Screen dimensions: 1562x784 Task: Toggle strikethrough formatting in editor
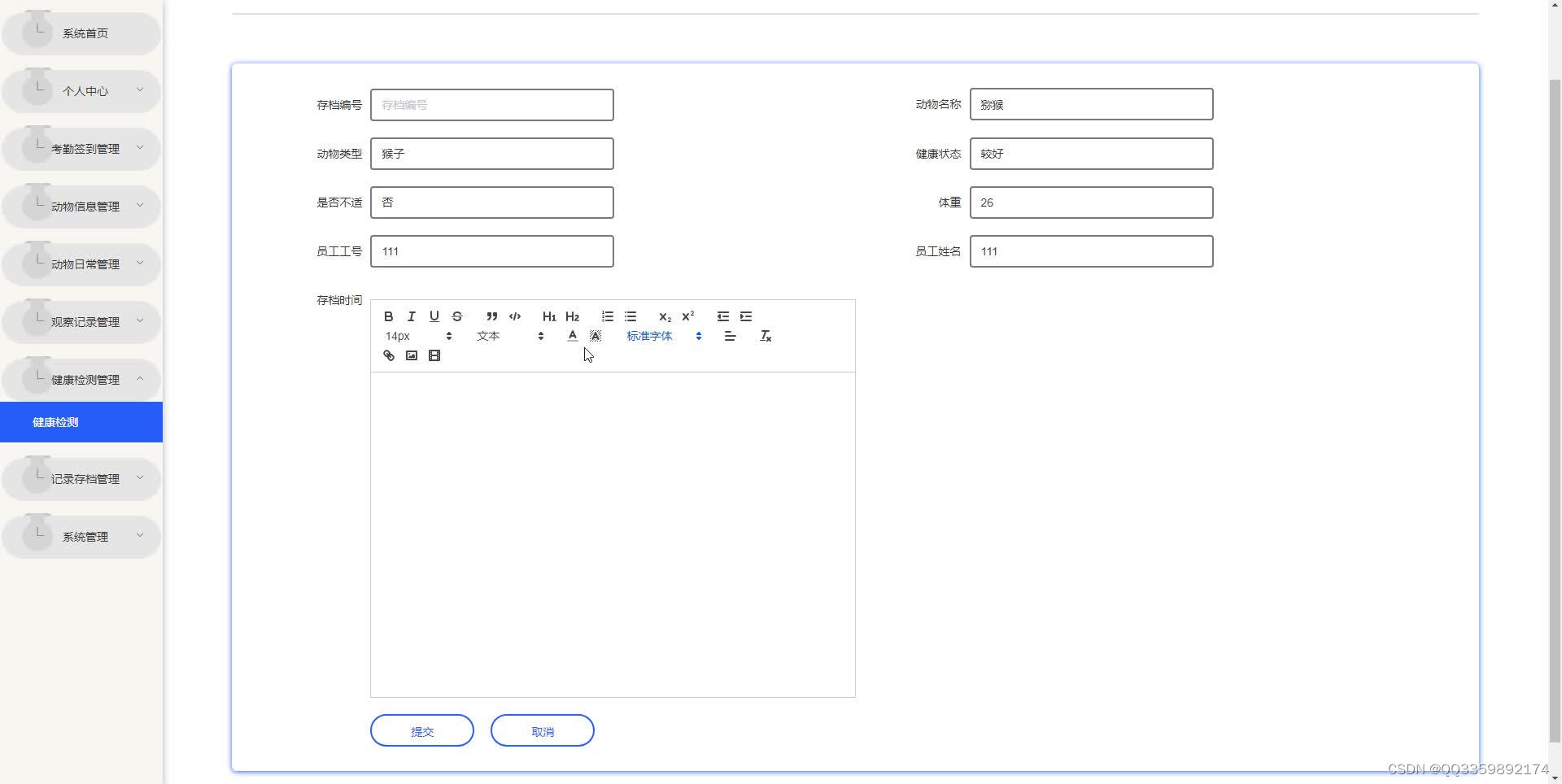tap(457, 316)
